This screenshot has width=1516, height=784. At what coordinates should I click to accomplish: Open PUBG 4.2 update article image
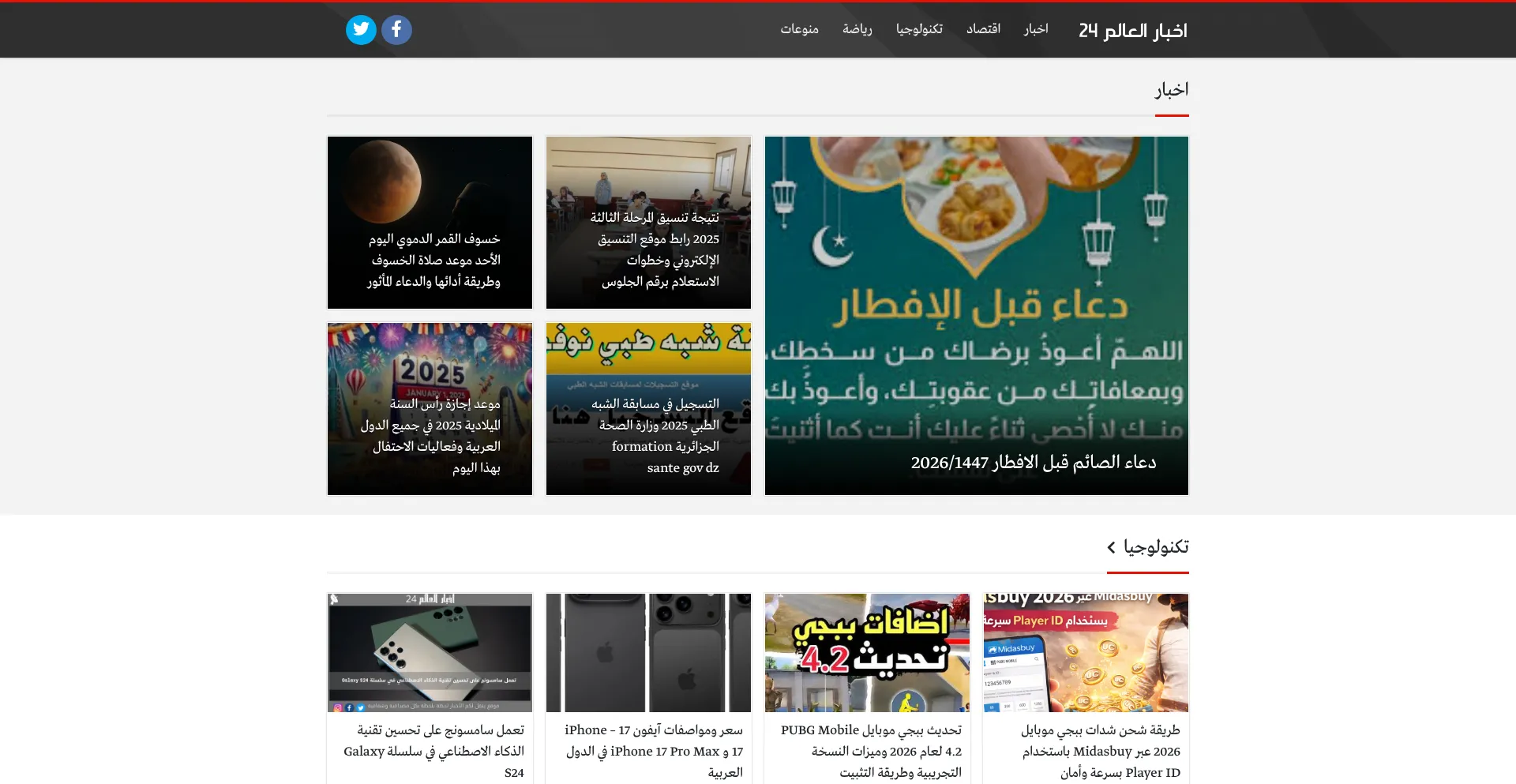pyautogui.click(x=867, y=653)
